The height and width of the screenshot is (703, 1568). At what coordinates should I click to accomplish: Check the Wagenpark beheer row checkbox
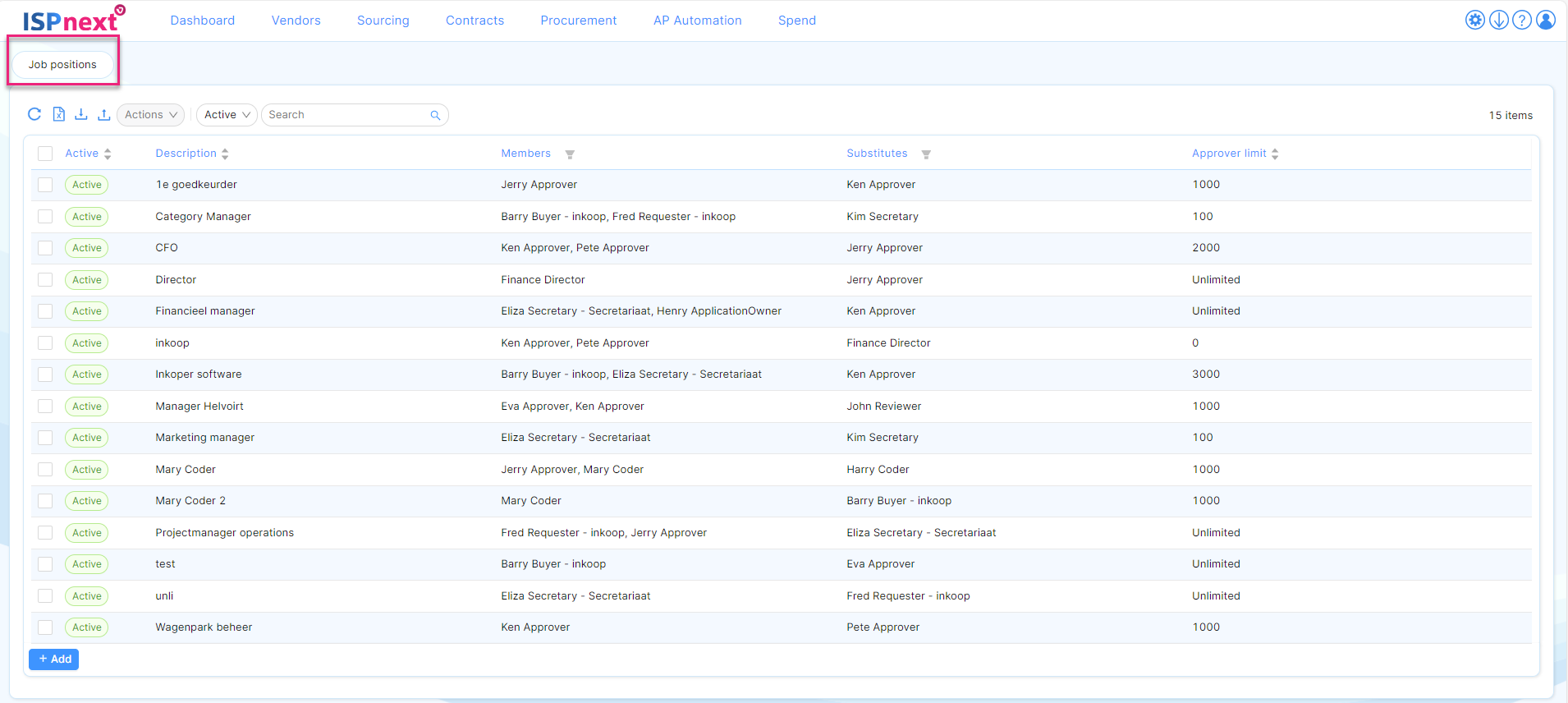(45, 627)
